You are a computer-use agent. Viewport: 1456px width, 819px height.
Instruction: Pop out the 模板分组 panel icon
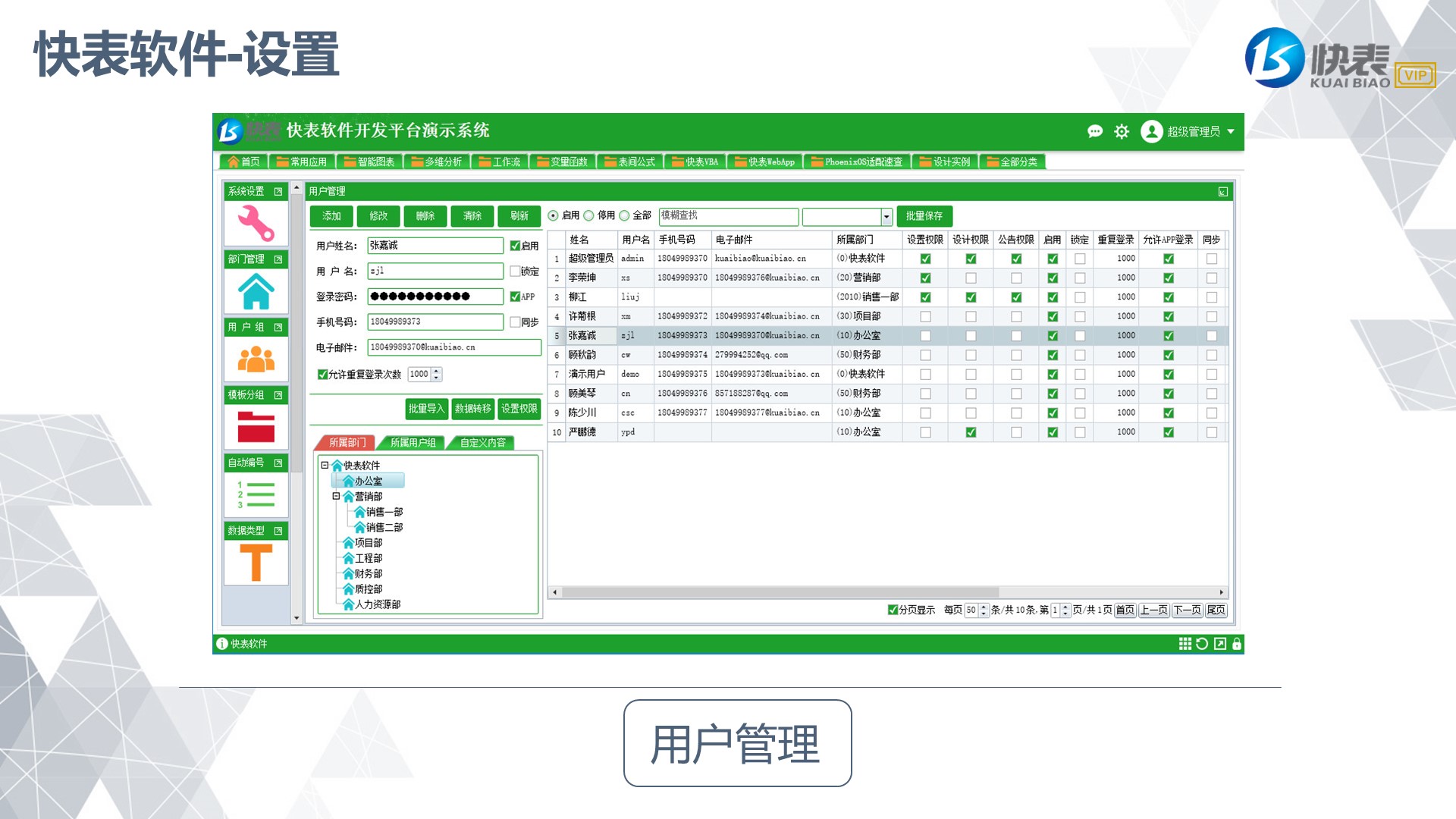pos(278,395)
